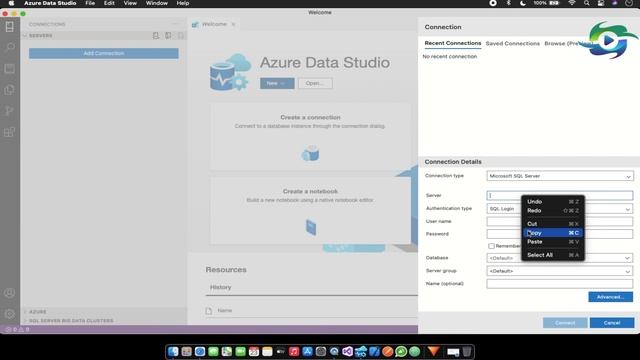The height and width of the screenshot is (360, 640).
Task: Click the errors and warnings status bar indicator
Action: point(17,329)
